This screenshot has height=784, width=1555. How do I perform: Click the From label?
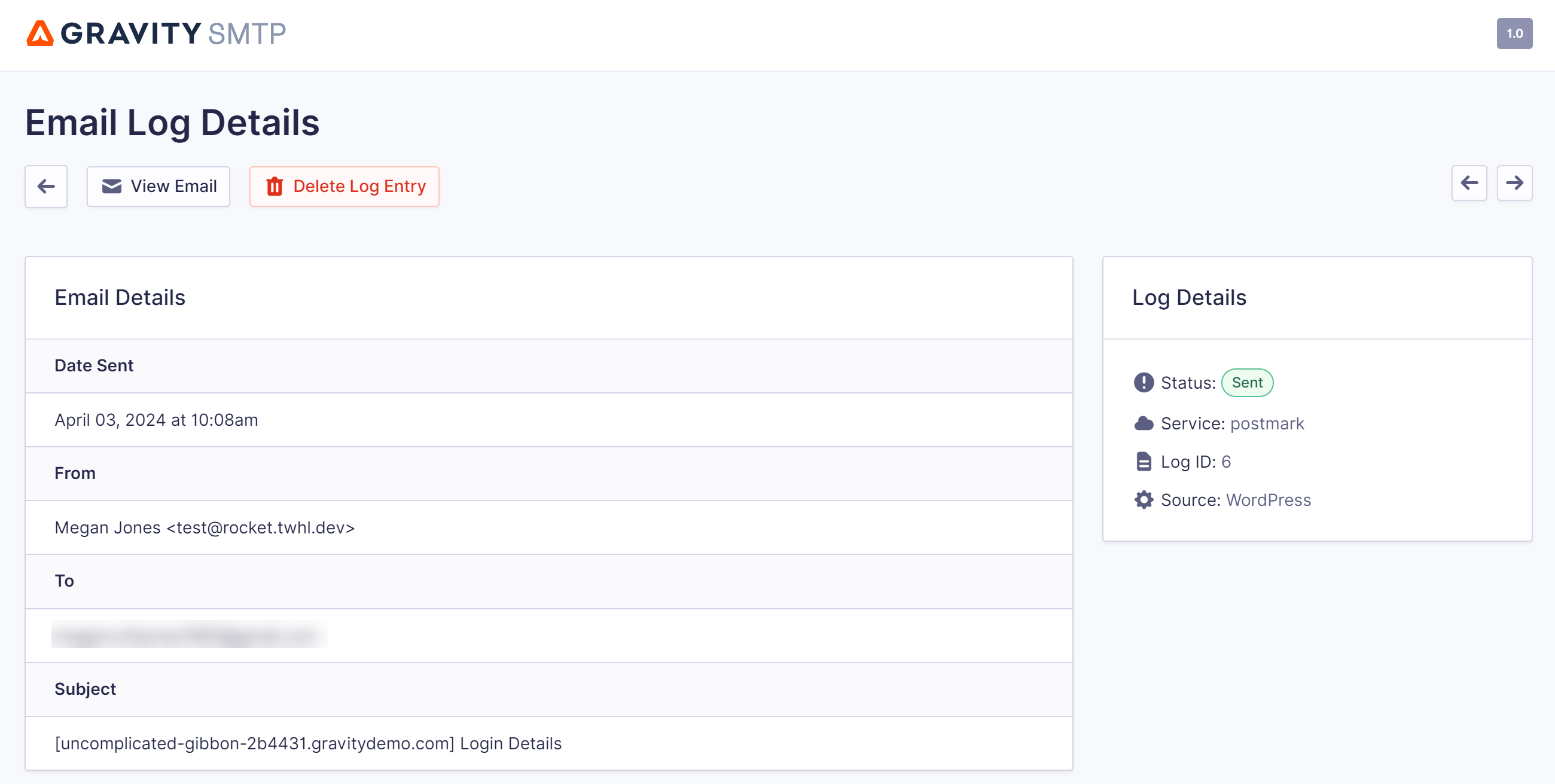pos(75,473)
